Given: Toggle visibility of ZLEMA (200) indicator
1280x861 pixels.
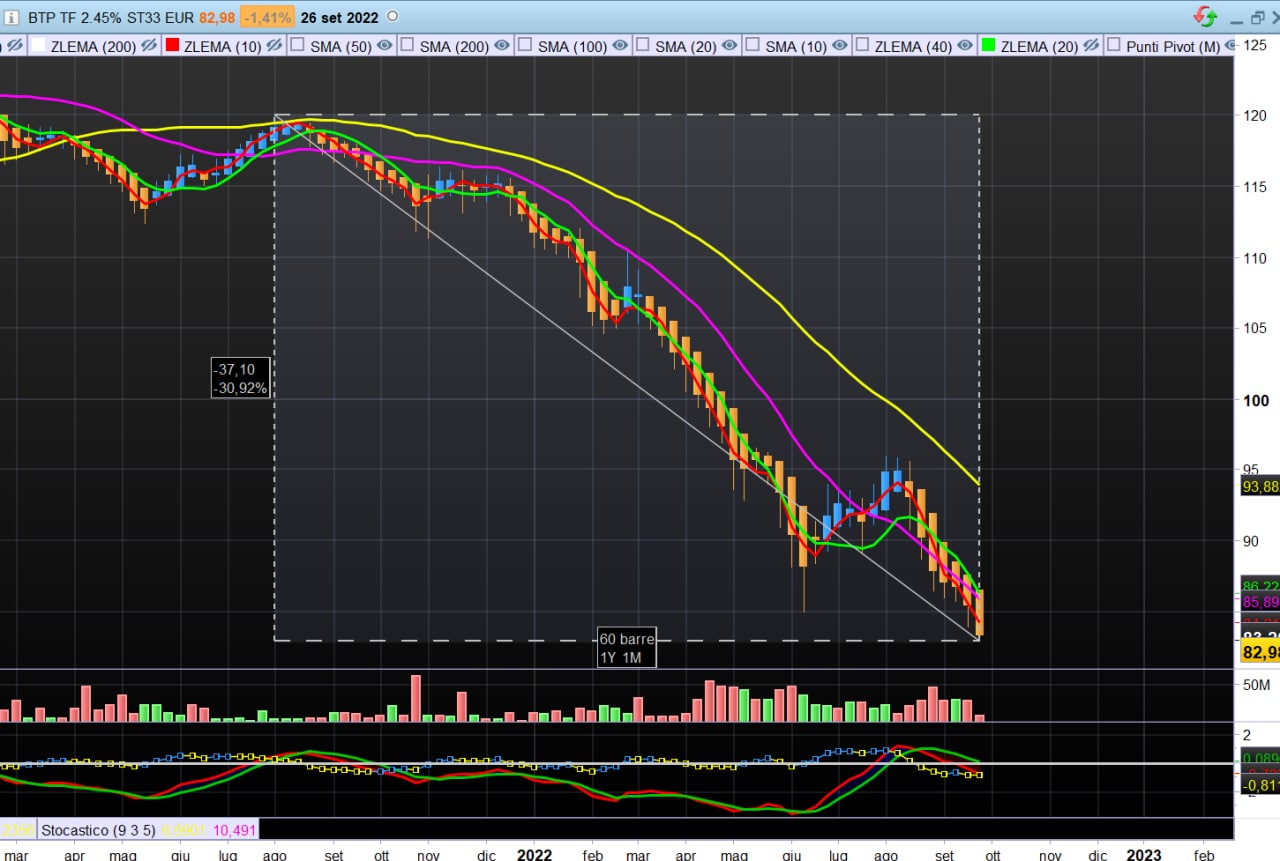Looking at the screenshot, I should click(149, 46).
